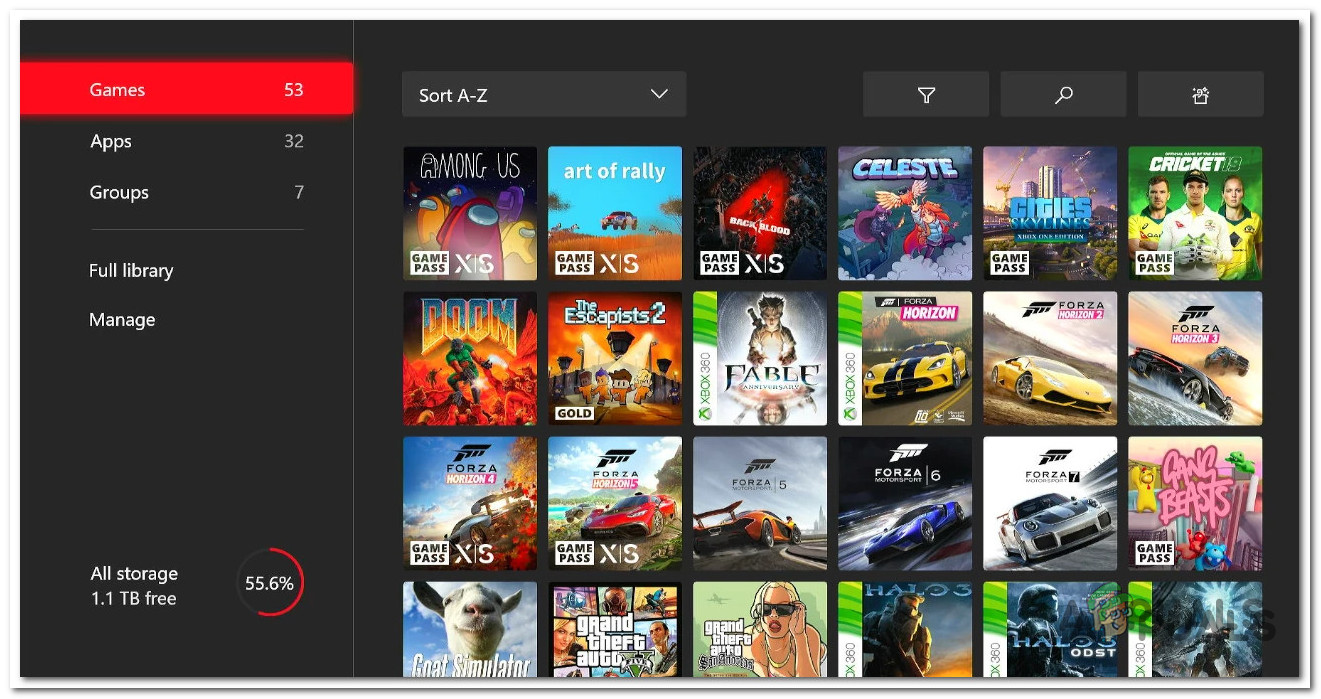
Task: Click the Groups count 7
Action: 299,192
